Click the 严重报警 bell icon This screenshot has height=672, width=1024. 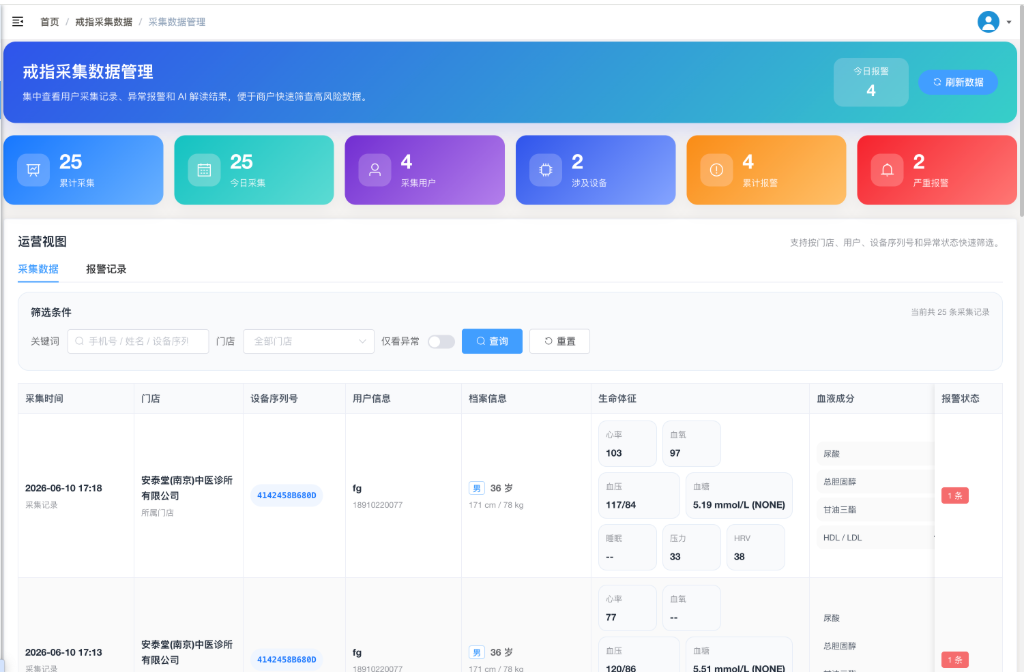pyautogui.click(x=888, y=170)
